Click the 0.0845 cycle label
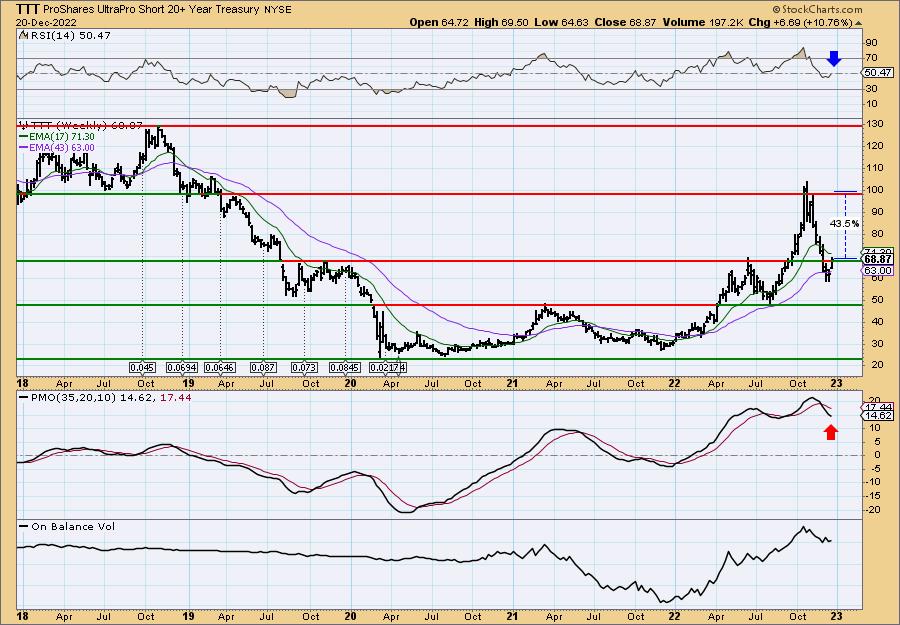Viewport: 900px width, 625px height. tap(344, 367)
